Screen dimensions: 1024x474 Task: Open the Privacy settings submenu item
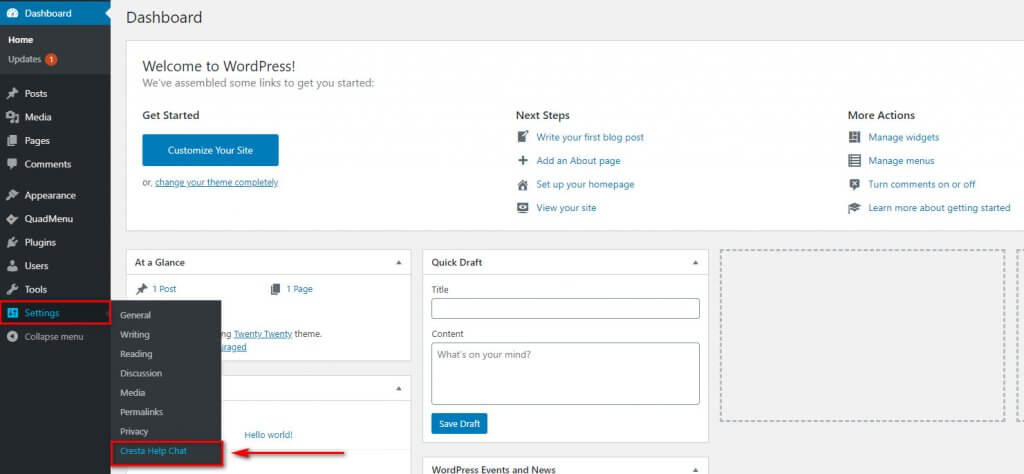(135, 432)
